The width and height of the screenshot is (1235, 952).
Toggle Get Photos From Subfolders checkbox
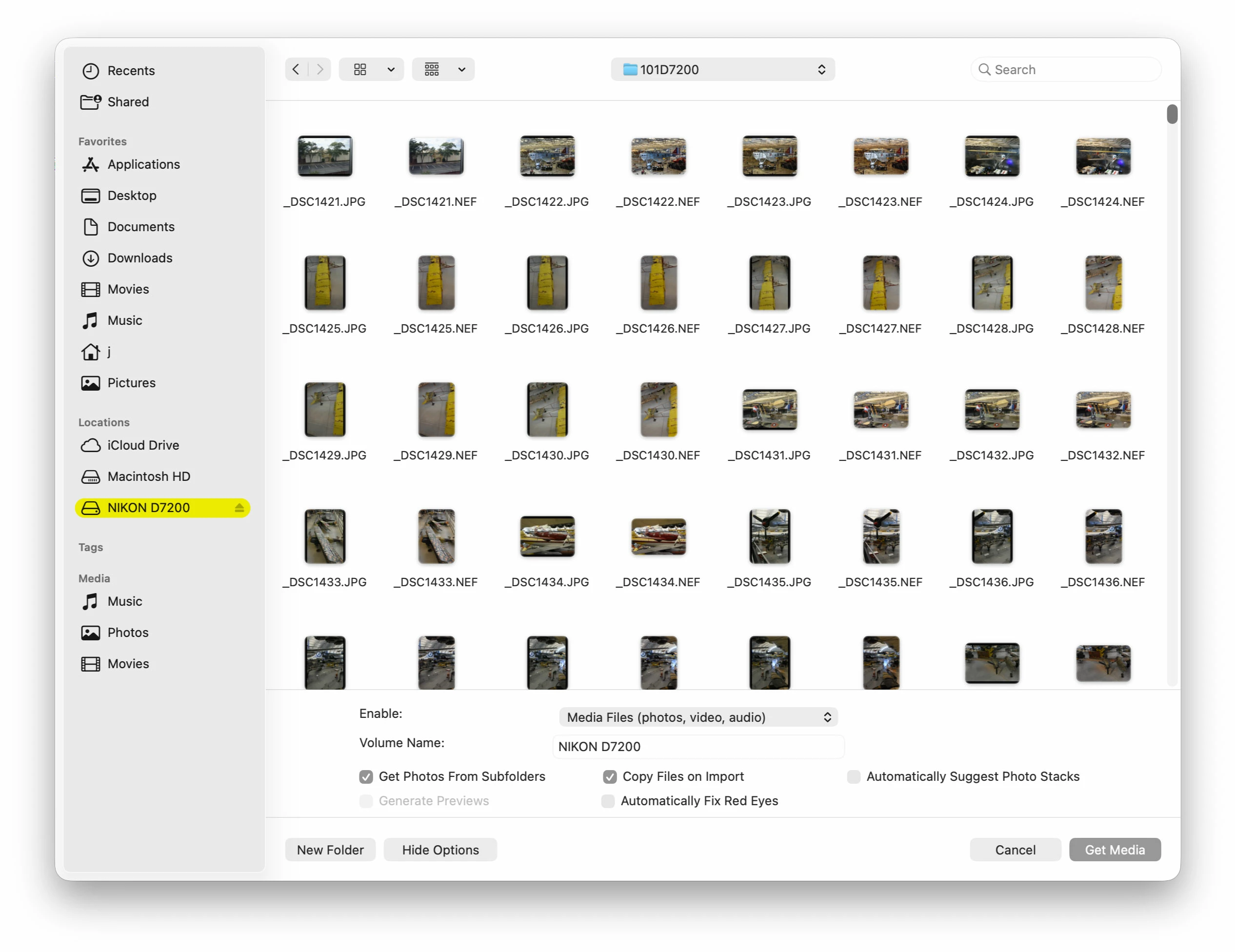pyautogui.click(x=366, y=777)
